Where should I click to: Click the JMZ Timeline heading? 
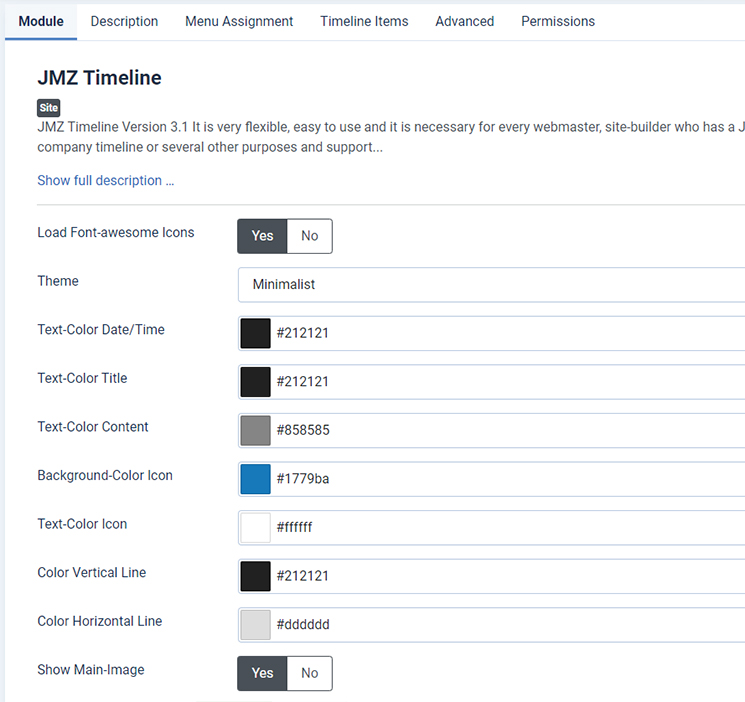pos(99,77)
